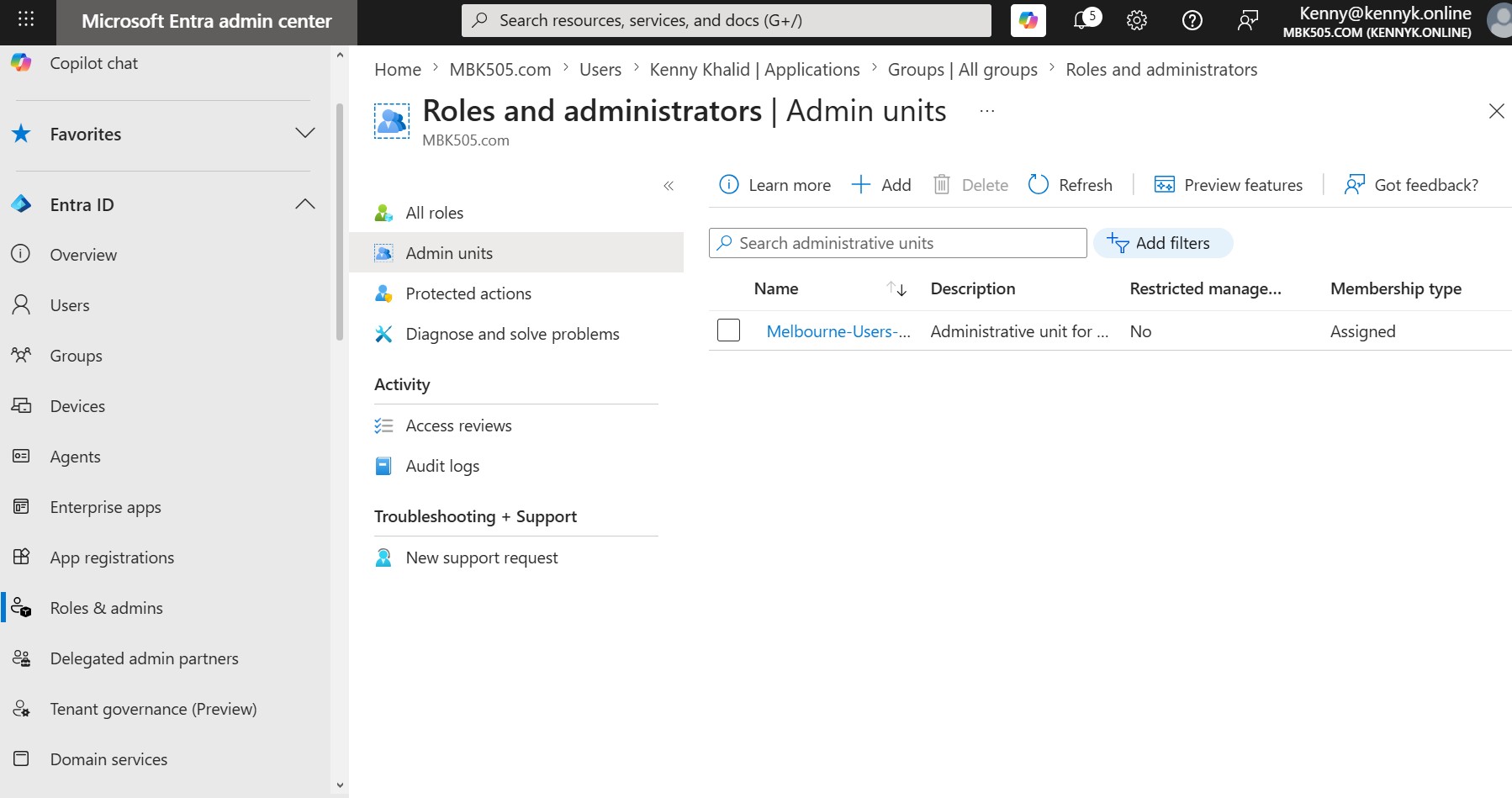
Task: Click the Membership type column header
Action: 1396,288
